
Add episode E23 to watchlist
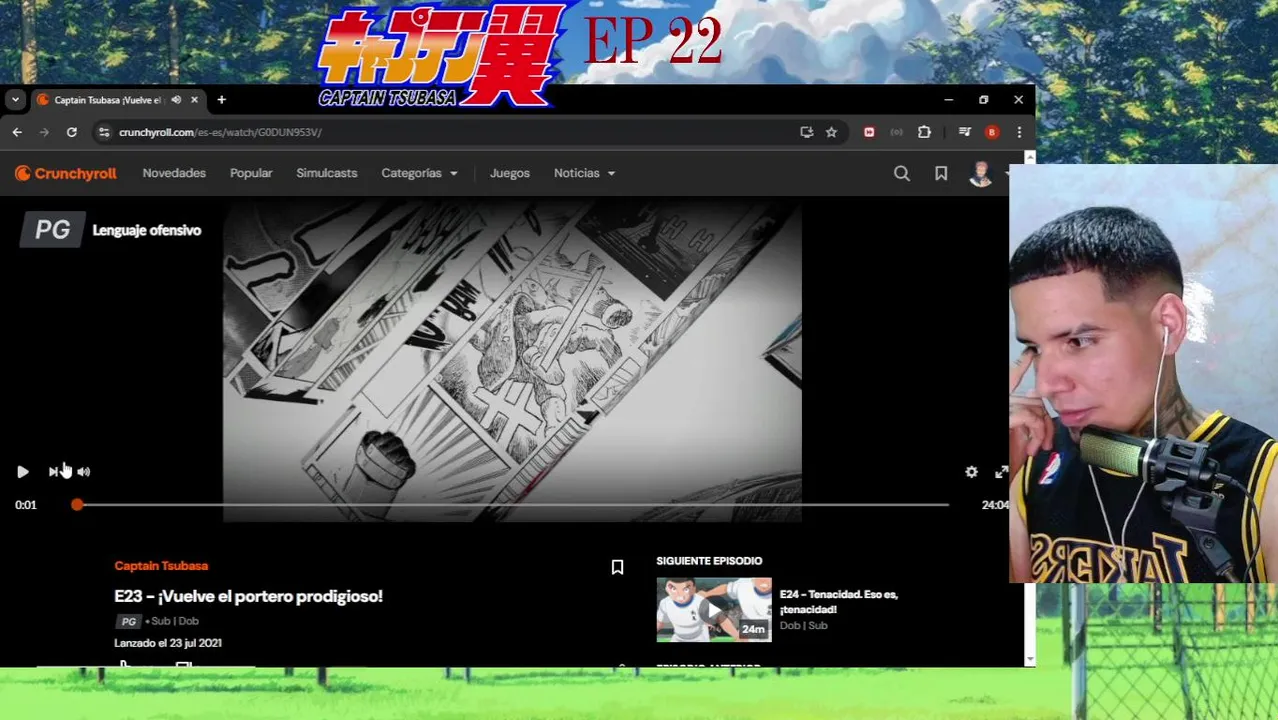tap(617, 567)
